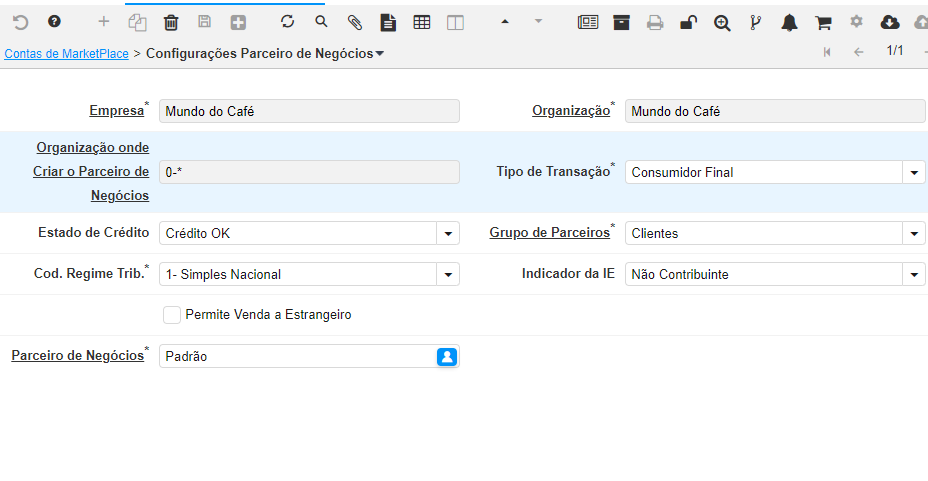
Task: Open the Contas de MarketPlace breadcrumb link
Action: [x=66, y=54]
